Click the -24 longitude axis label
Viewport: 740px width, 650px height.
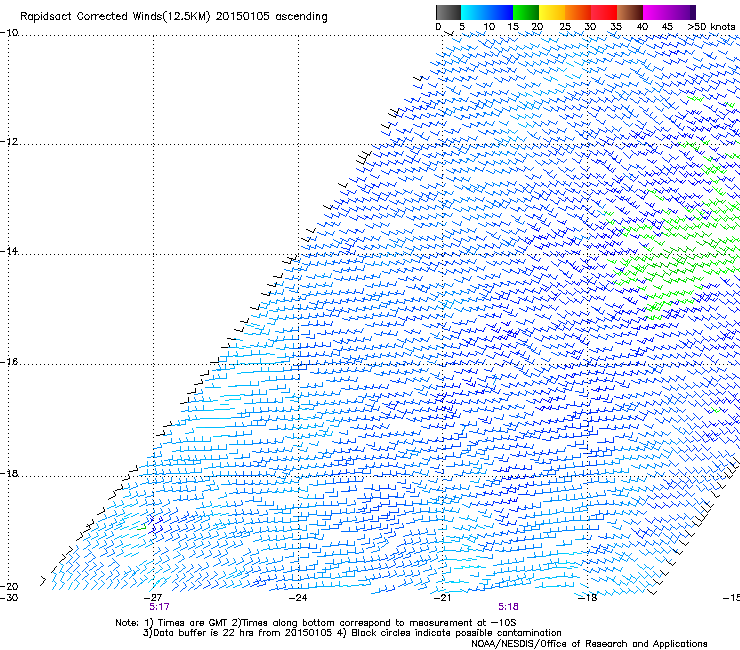click(298, 598)
